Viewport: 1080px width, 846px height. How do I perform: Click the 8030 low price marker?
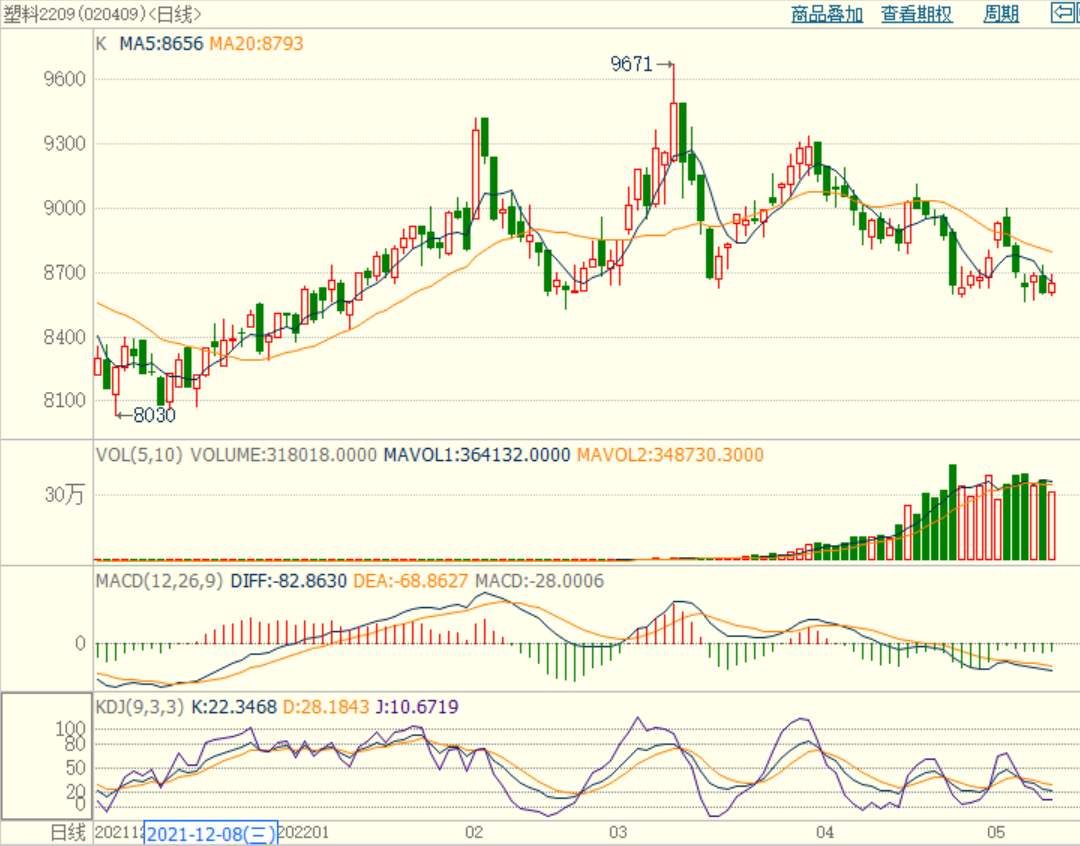click(x=153, y=415)
